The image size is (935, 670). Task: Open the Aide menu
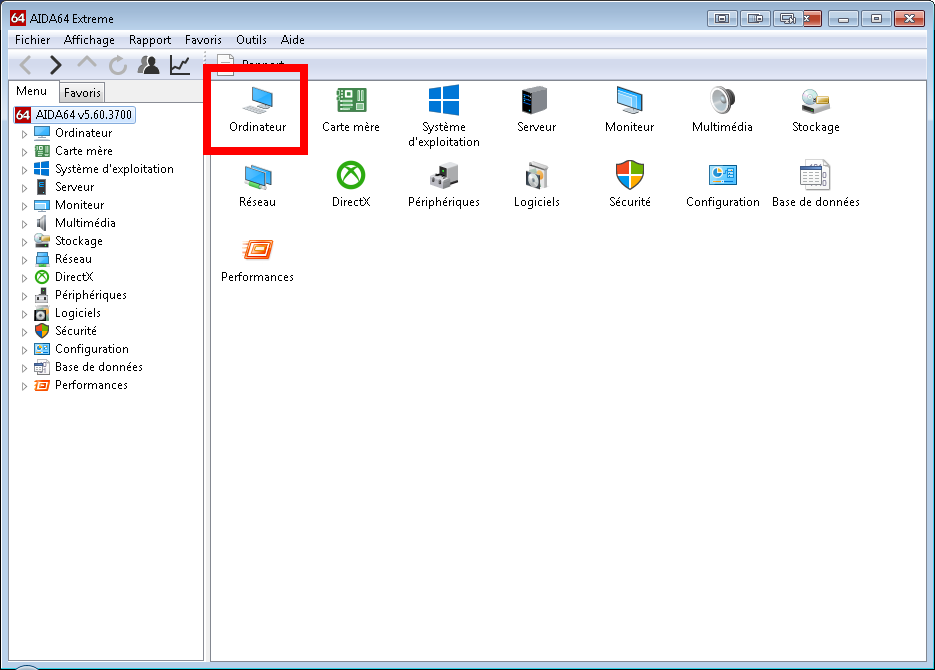(x=292, y=39)
